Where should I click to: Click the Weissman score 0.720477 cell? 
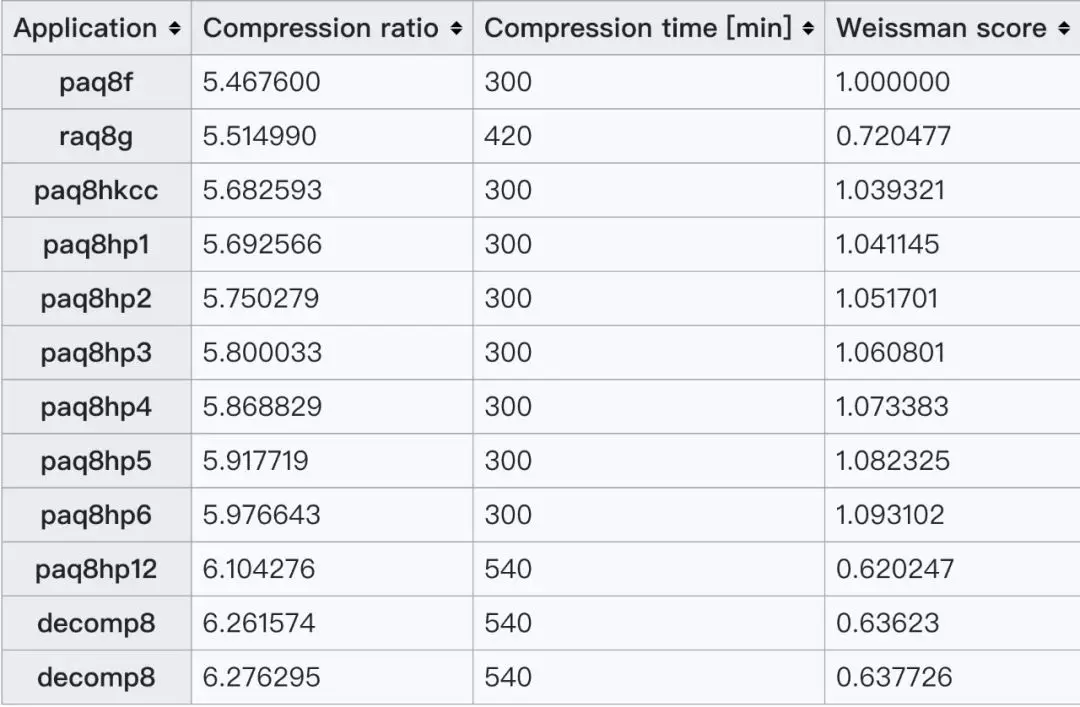coord(953,136)
